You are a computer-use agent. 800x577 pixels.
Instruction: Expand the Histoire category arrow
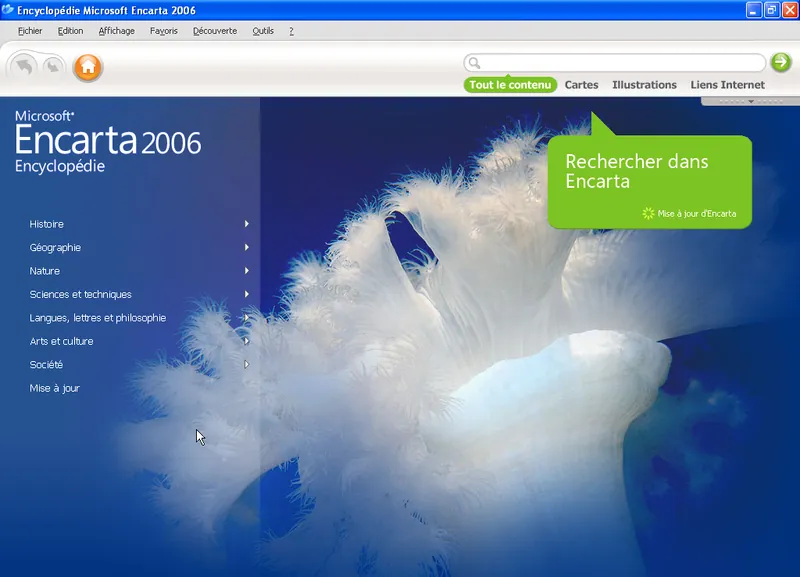(x=246, y=223)
